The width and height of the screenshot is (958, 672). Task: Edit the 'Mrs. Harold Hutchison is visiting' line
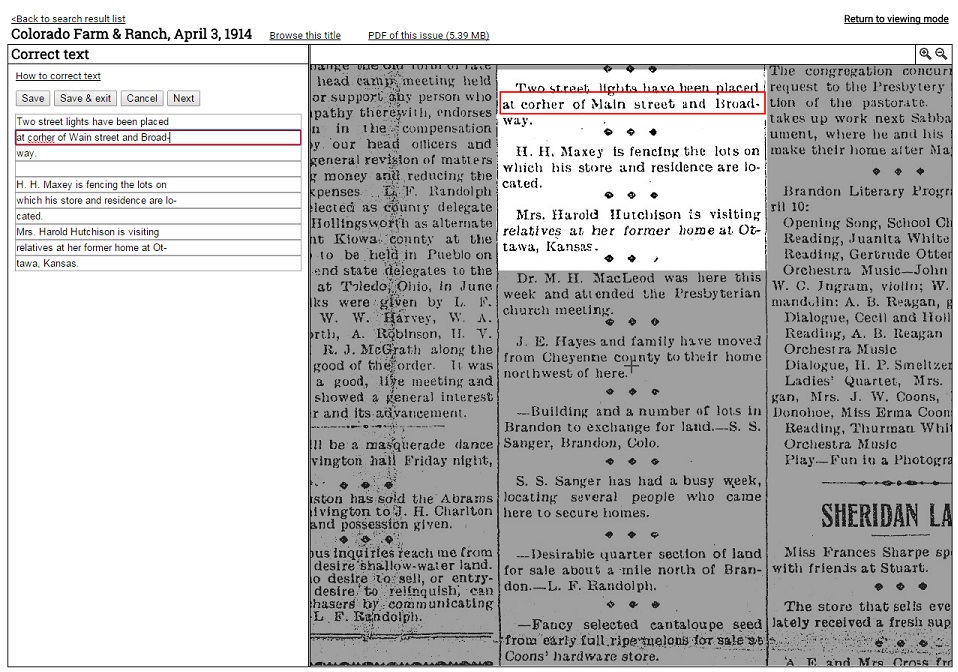(158, 232)
